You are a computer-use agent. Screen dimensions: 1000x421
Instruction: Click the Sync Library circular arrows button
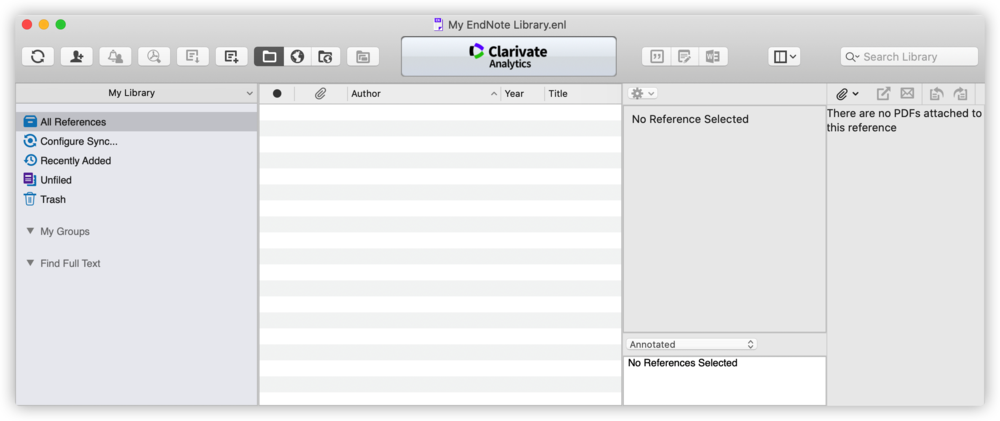coord(38,57)
